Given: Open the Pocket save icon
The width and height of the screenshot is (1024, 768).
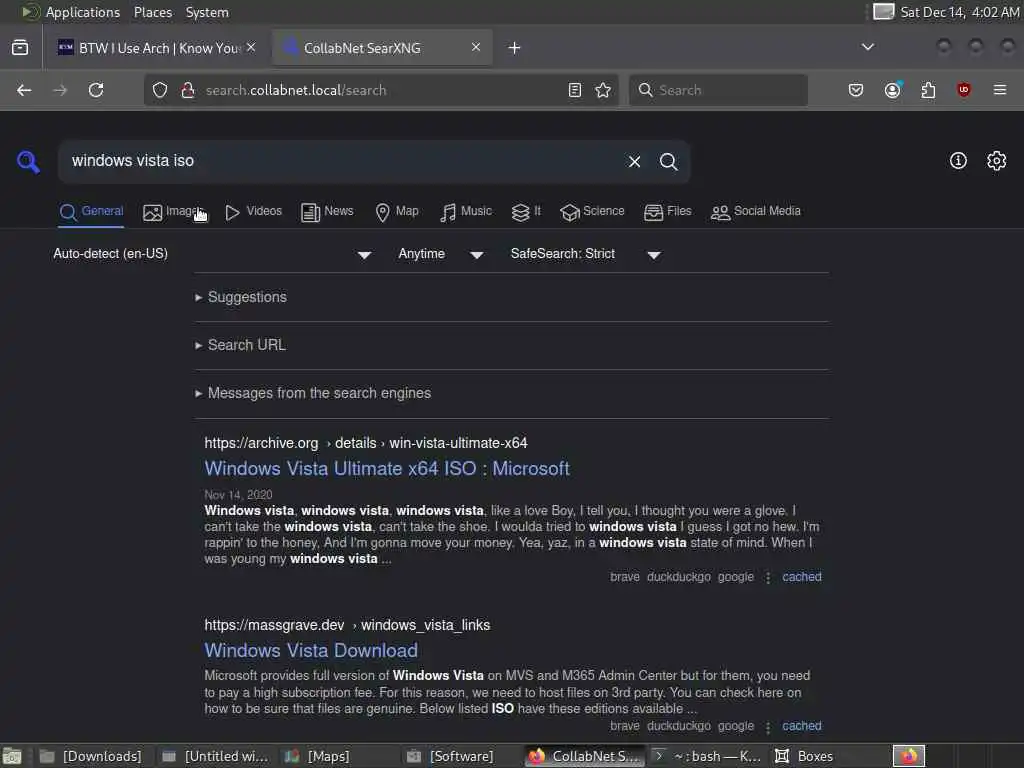Looking at the screenshot, I should pyautogui.click(x=856, y=90).
